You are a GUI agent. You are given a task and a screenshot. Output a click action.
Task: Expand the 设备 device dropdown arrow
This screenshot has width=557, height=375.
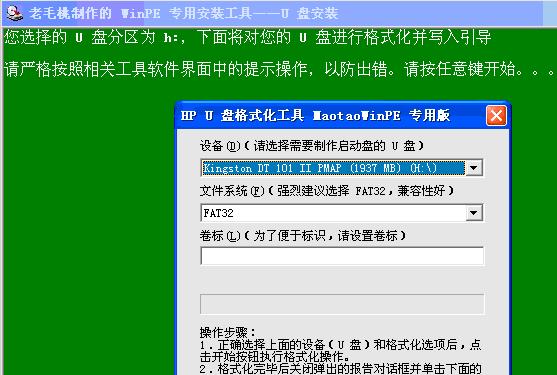474,168
